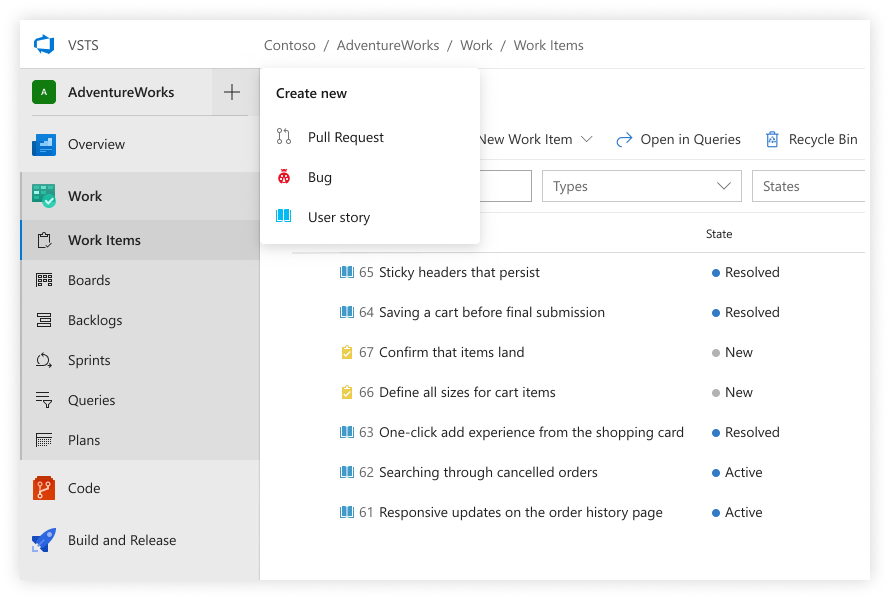Click the VSTS logo icon
This screenshot has width=890, height=600.
pyautogui.click(x=44, y=45)
